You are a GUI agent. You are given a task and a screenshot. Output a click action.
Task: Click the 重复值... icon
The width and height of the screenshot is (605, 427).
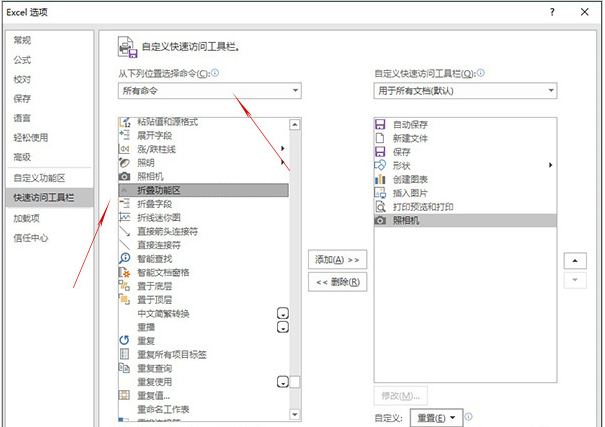(x=124, y=395)
